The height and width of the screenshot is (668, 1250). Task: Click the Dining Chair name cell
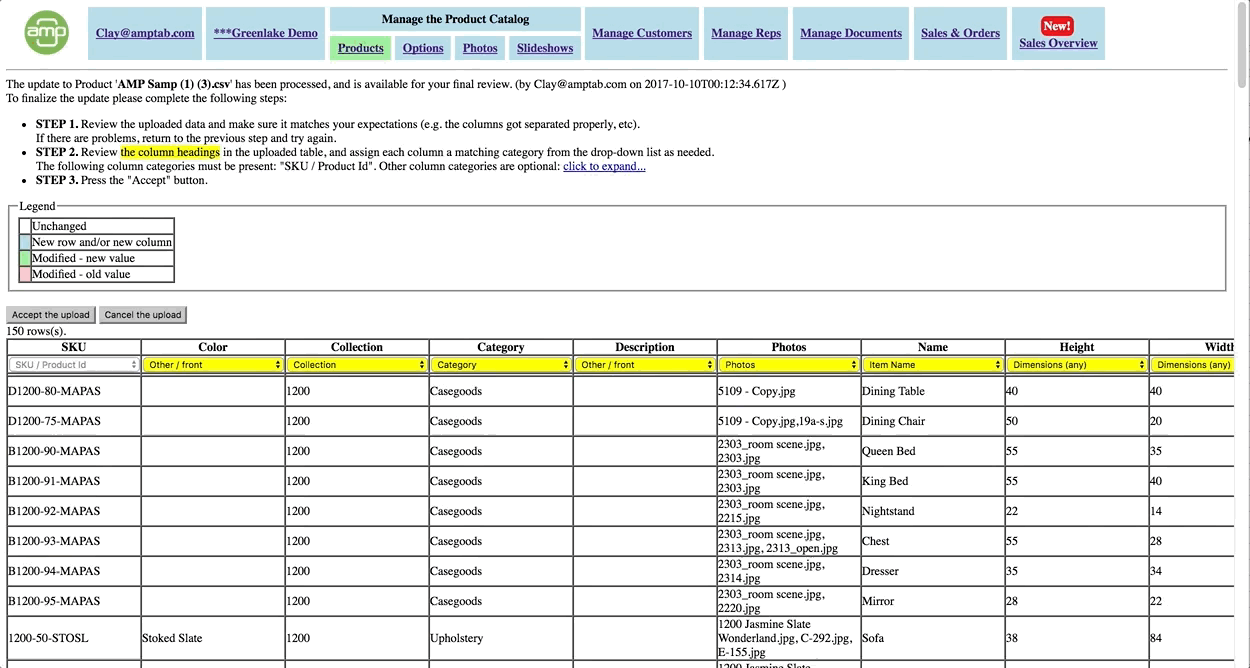click(933, 421)
